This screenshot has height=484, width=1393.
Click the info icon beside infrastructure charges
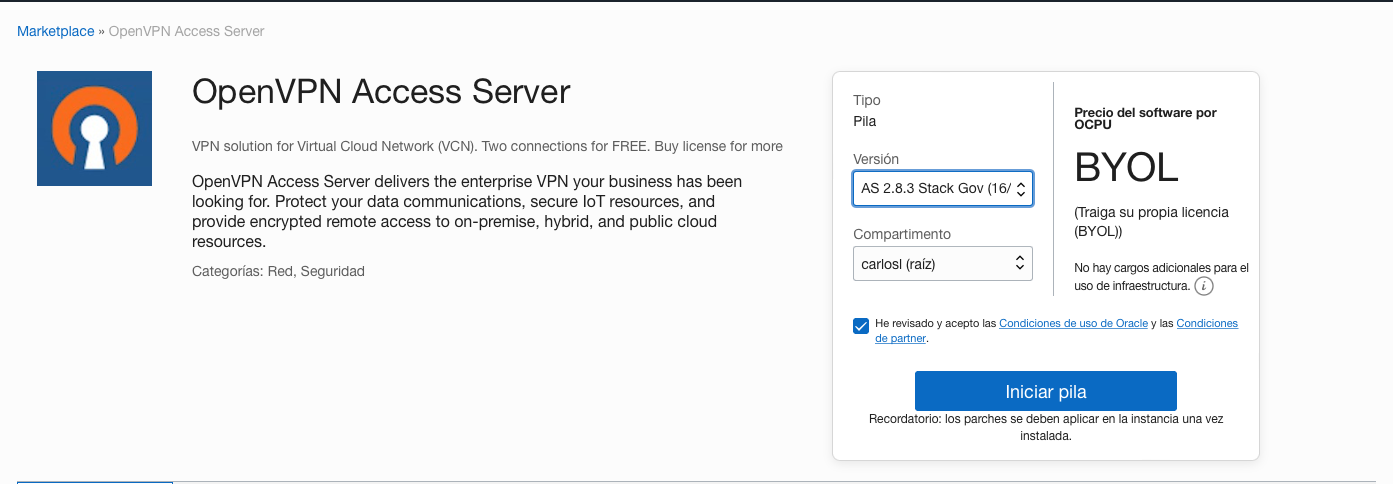[x=1204, y=286]
